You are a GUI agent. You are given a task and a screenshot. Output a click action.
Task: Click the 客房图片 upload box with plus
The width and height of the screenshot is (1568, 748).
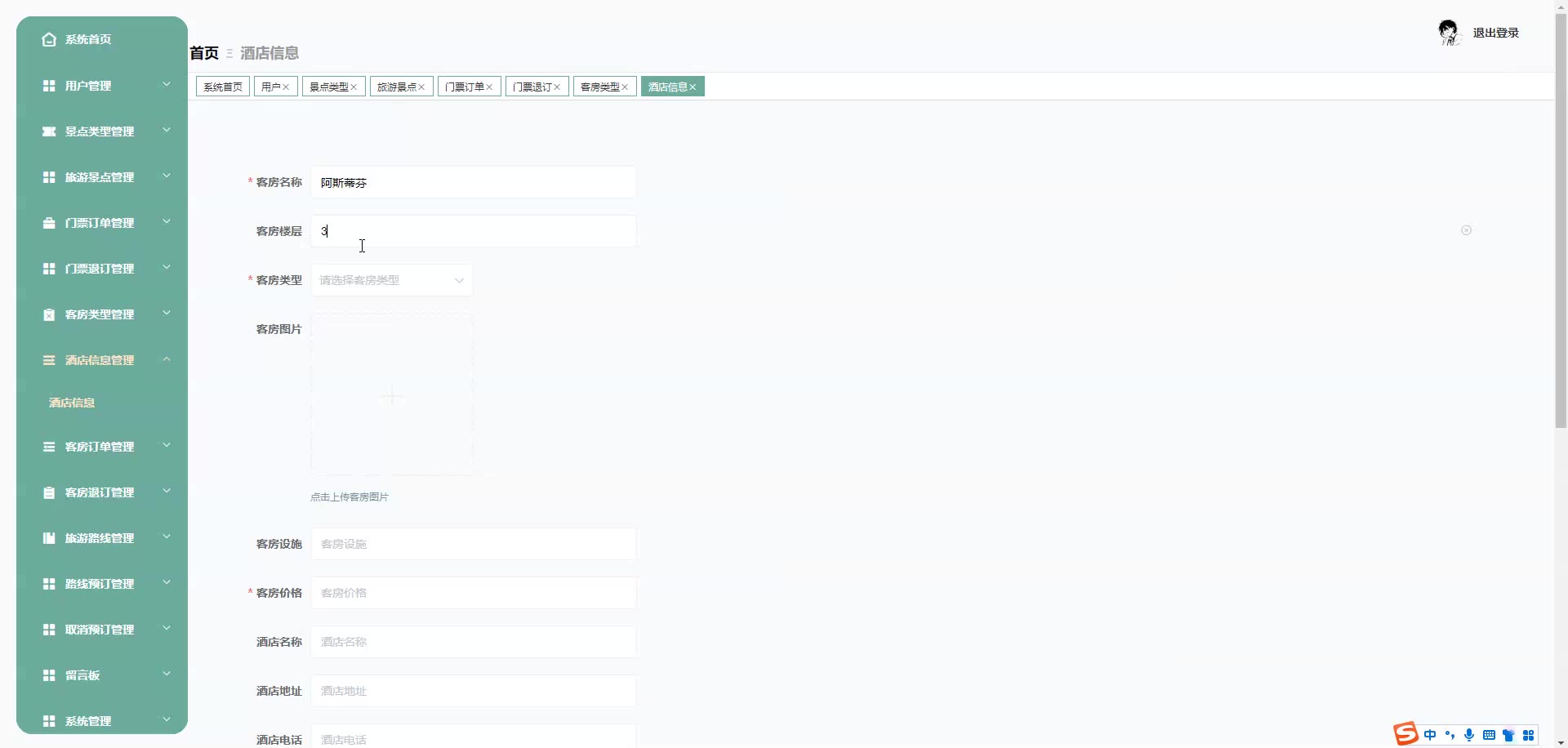[x=391, y=395]
